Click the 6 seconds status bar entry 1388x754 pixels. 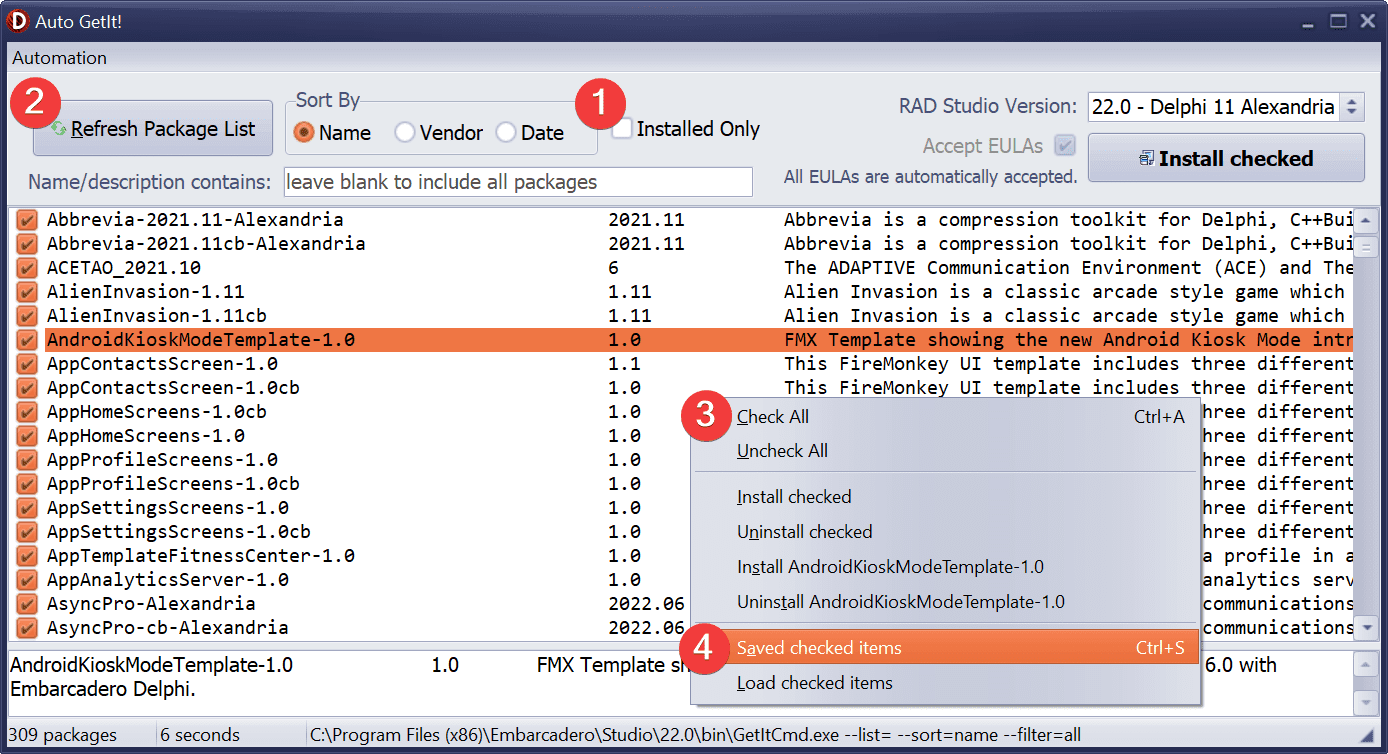(200, 735)
